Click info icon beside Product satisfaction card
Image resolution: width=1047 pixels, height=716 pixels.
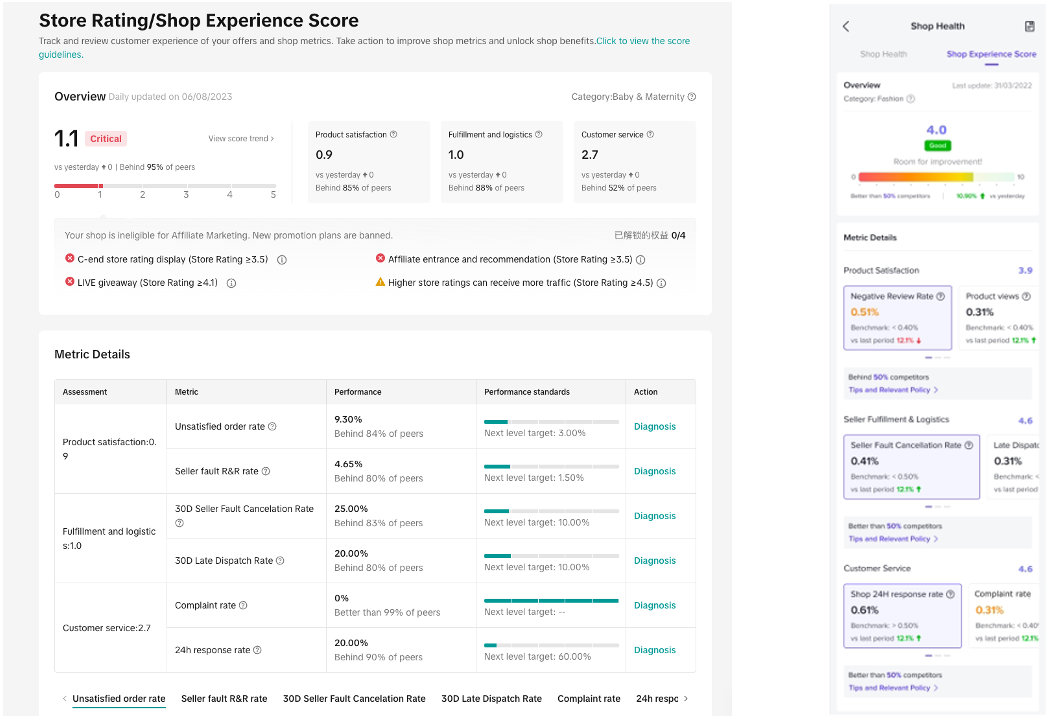click(393, 135)
